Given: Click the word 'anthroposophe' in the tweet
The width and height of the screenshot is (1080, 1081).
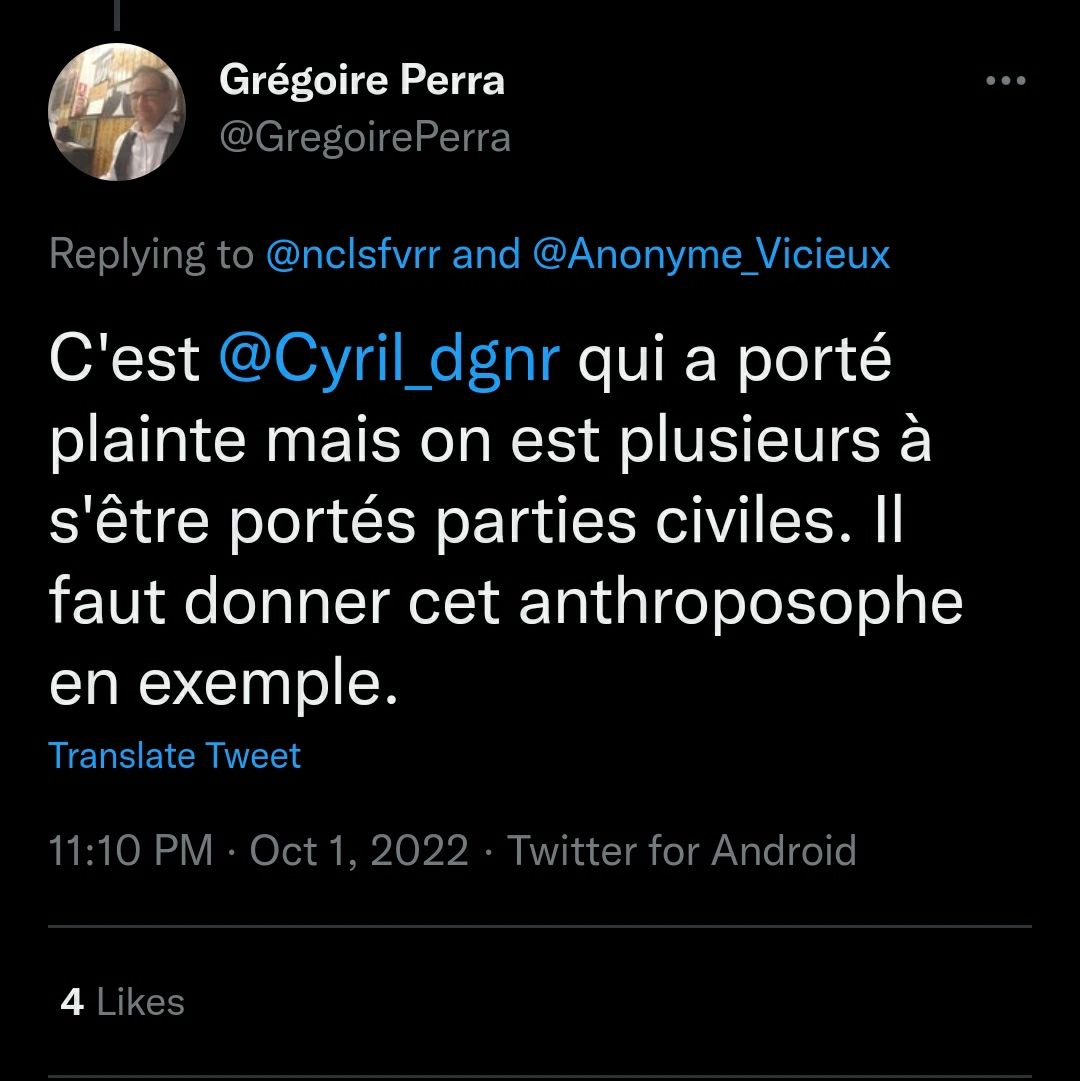Looking at the screenshot, I should [x=740, y=602].
